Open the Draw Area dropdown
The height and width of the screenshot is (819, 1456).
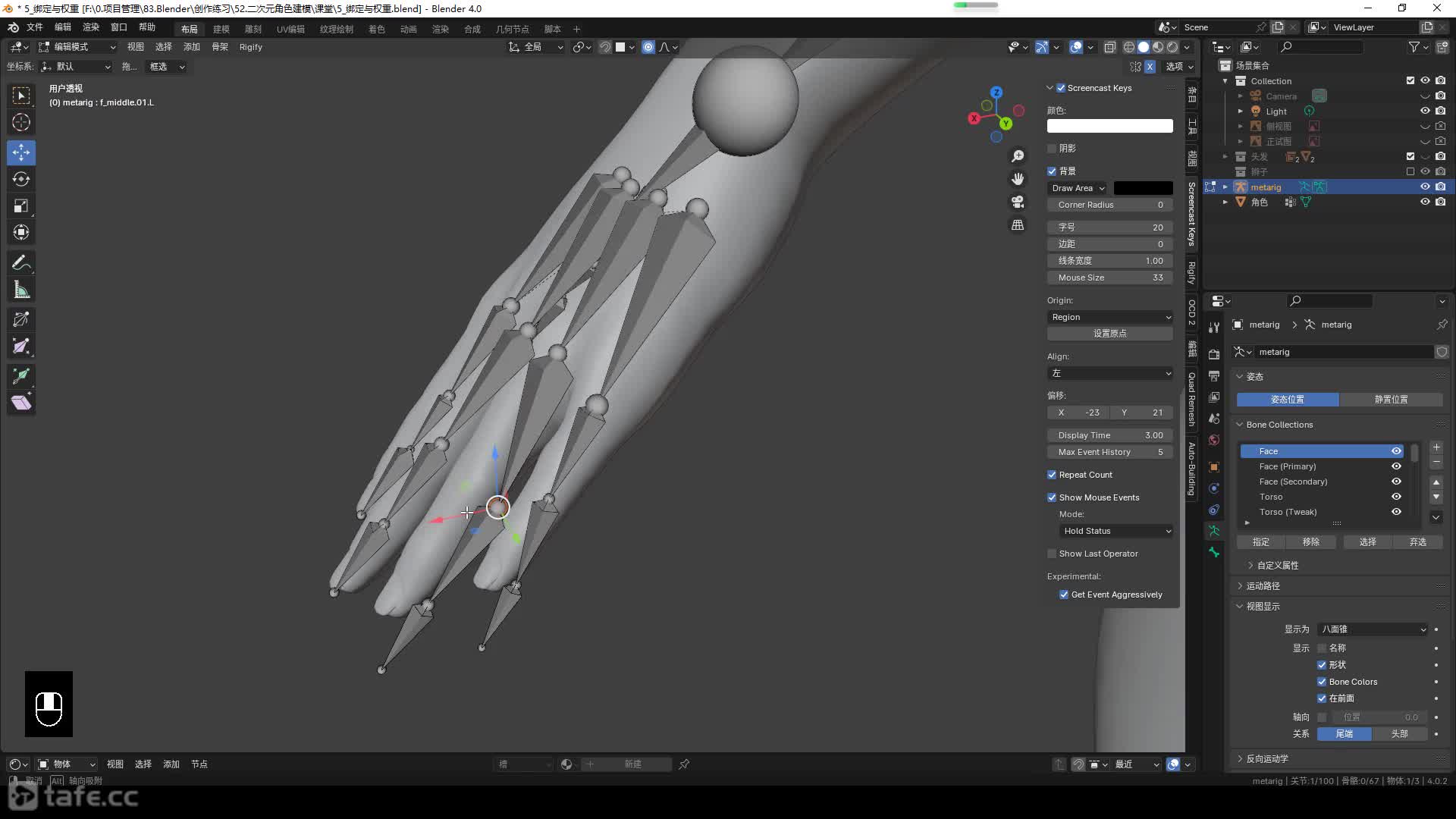1078,188
